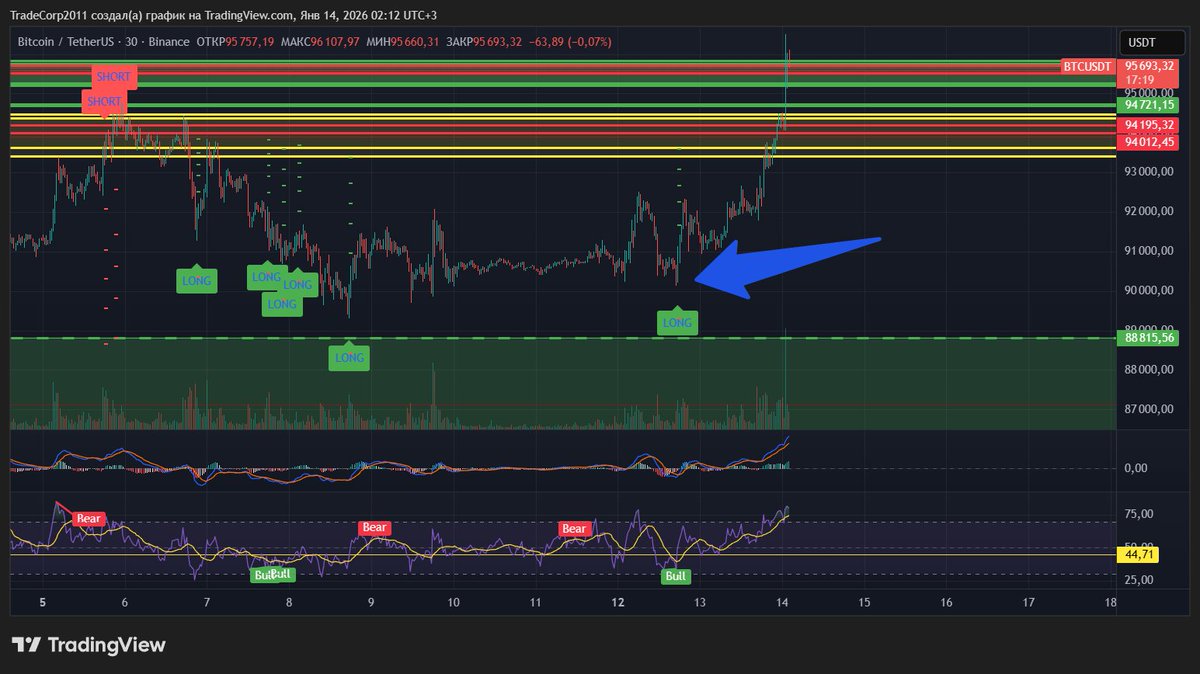The width and height of the screenshot is (1200, 674).
Task: Select the red 94 195,32 price label
Action: coord(1148,125)
